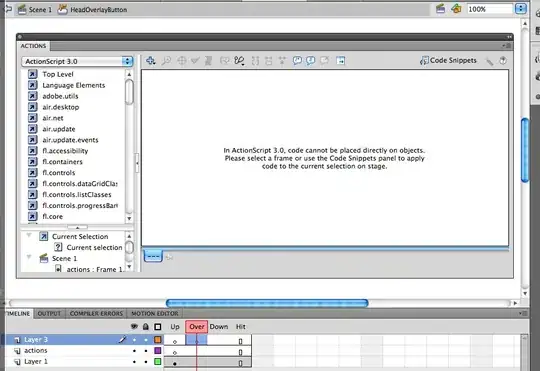Click the Insert target path crosshair icon
Image resolution: width=540 pixels, height=371 pixels.
click(x=181, y=61)
